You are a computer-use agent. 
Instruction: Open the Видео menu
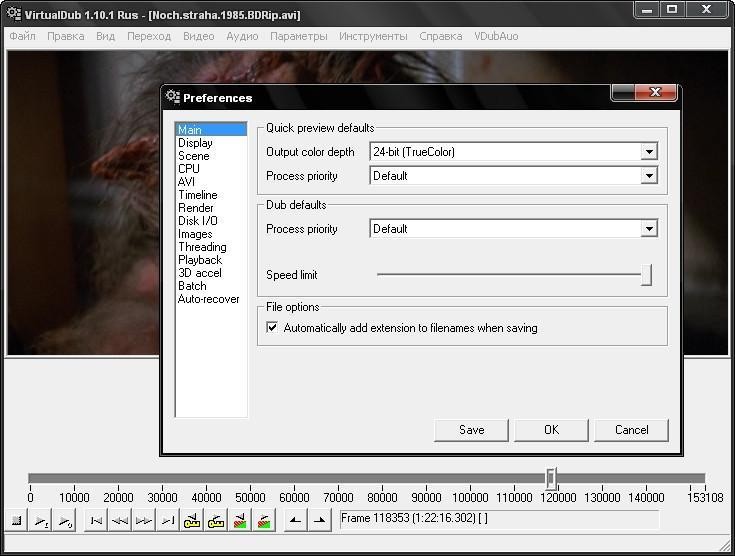click(198, 36)
